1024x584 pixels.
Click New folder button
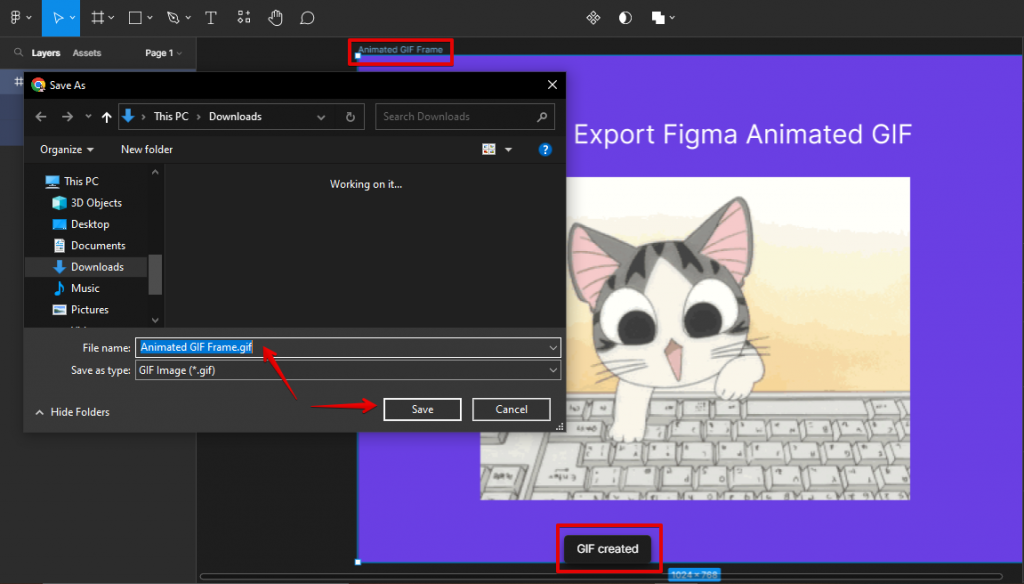click(x=147, y=149)
